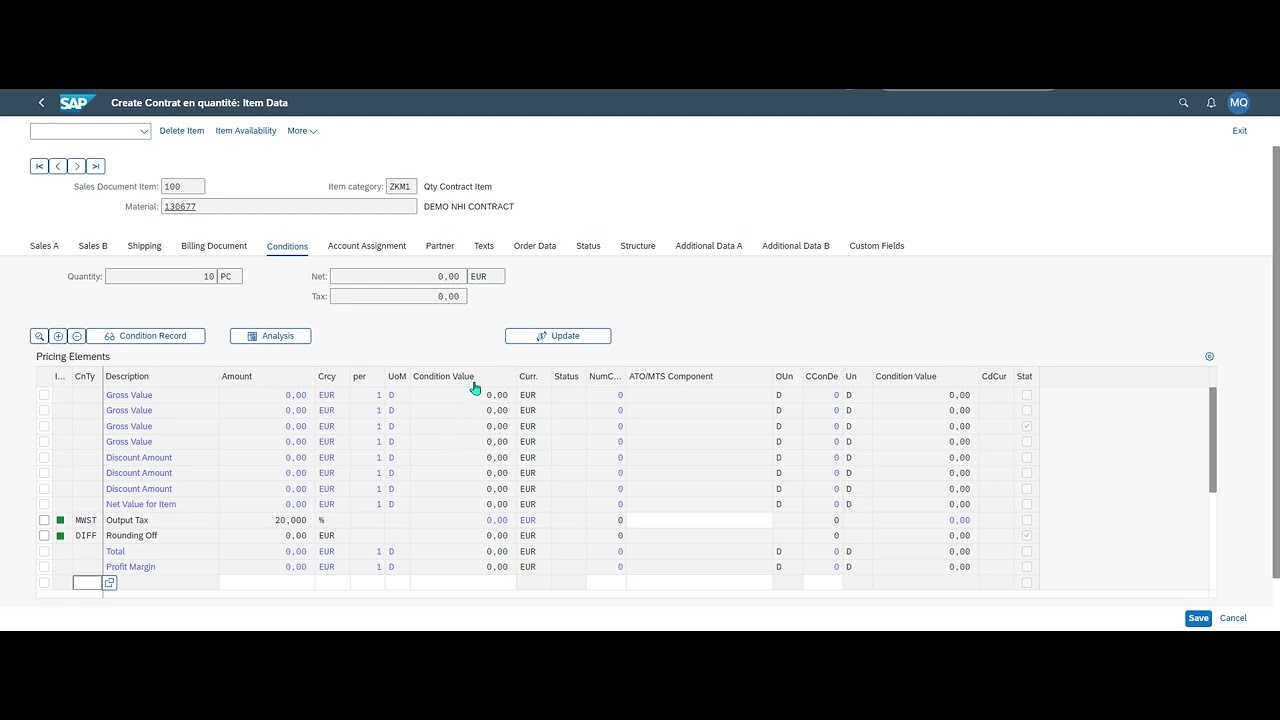This screenshot has width=1280, height=720.
Task: Cancel the item data screen
Action: tap(1233, 618)
